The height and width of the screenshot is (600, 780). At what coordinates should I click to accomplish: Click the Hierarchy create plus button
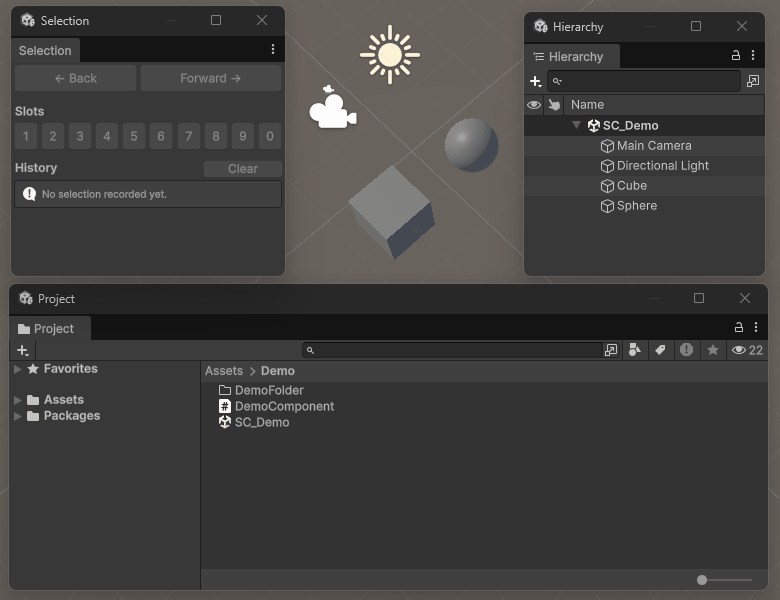tap(535, 81)
